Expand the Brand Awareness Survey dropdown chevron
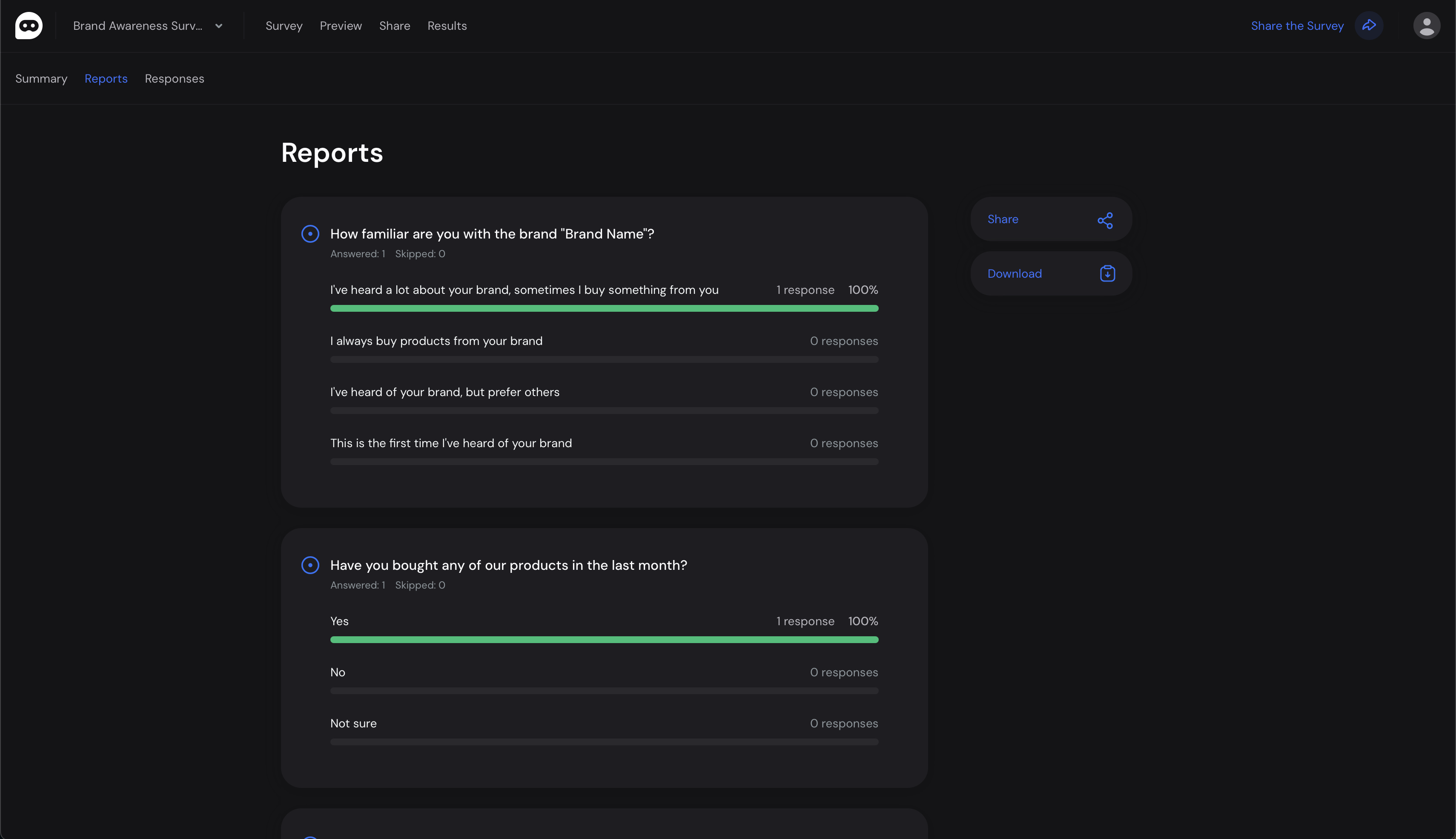 pos(219,26)
